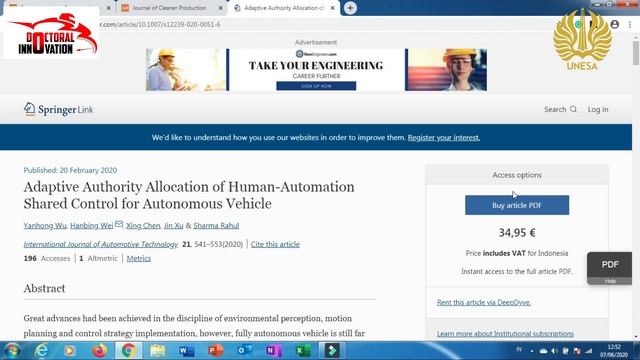Open Windows Start menu orb
This screenshot has width=640, height=360.
point(12,351)
